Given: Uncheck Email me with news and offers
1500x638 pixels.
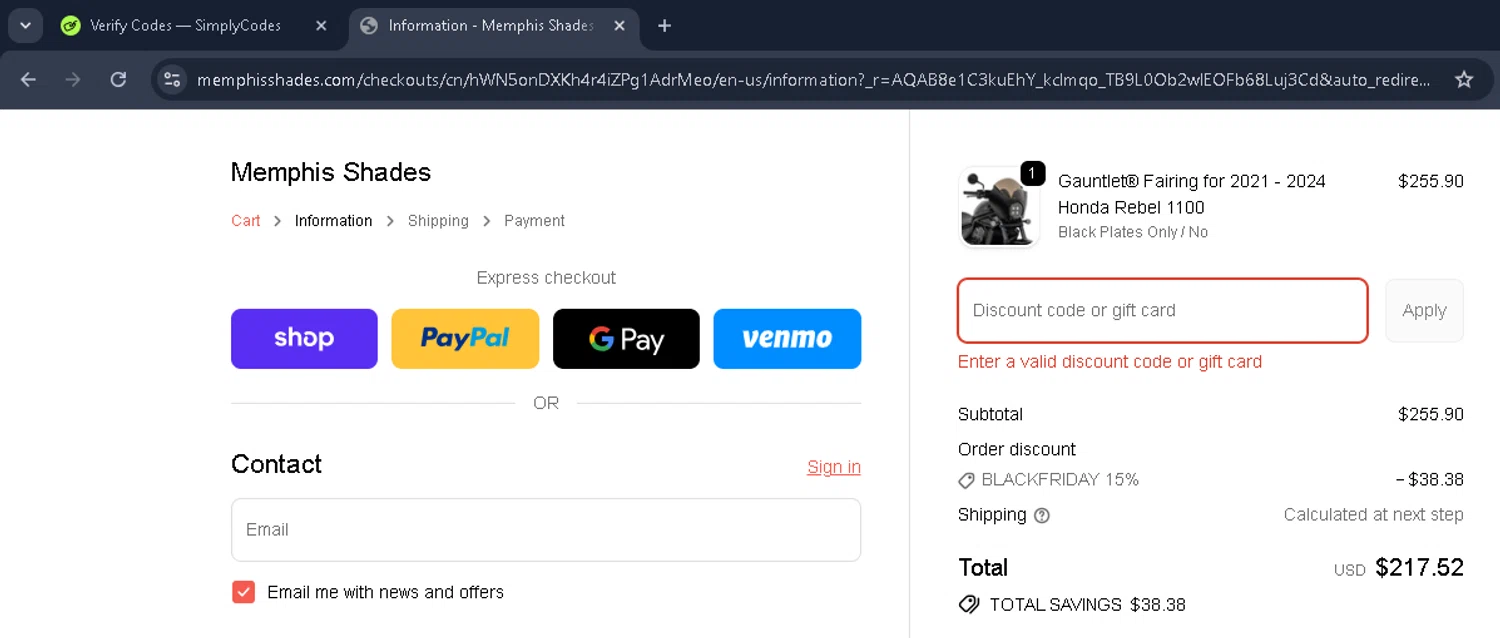Looking at the screenshot, I should (243, 592).
